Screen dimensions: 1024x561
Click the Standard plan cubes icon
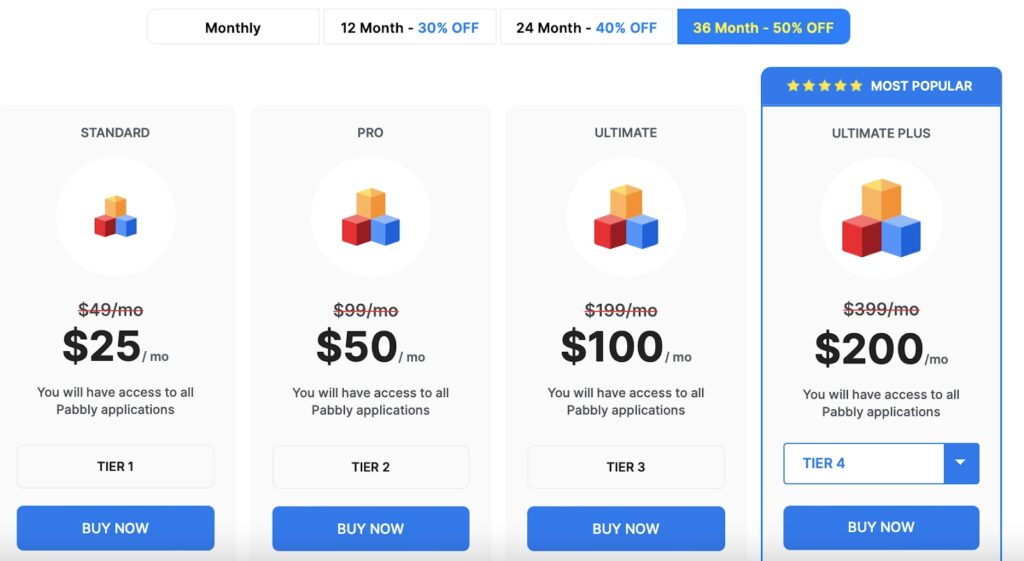pos(115,216)
